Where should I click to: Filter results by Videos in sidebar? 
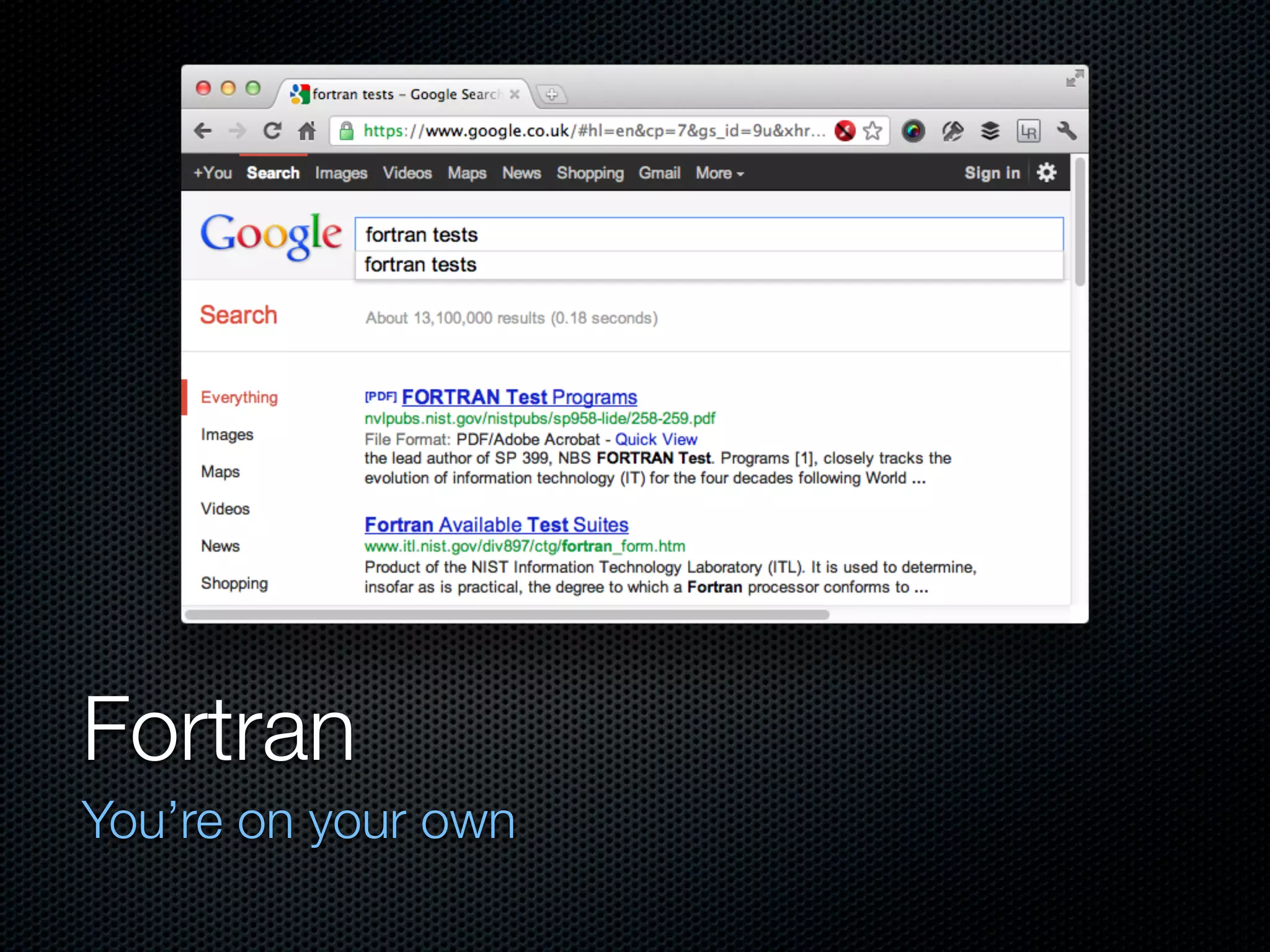tap(225, 509)
